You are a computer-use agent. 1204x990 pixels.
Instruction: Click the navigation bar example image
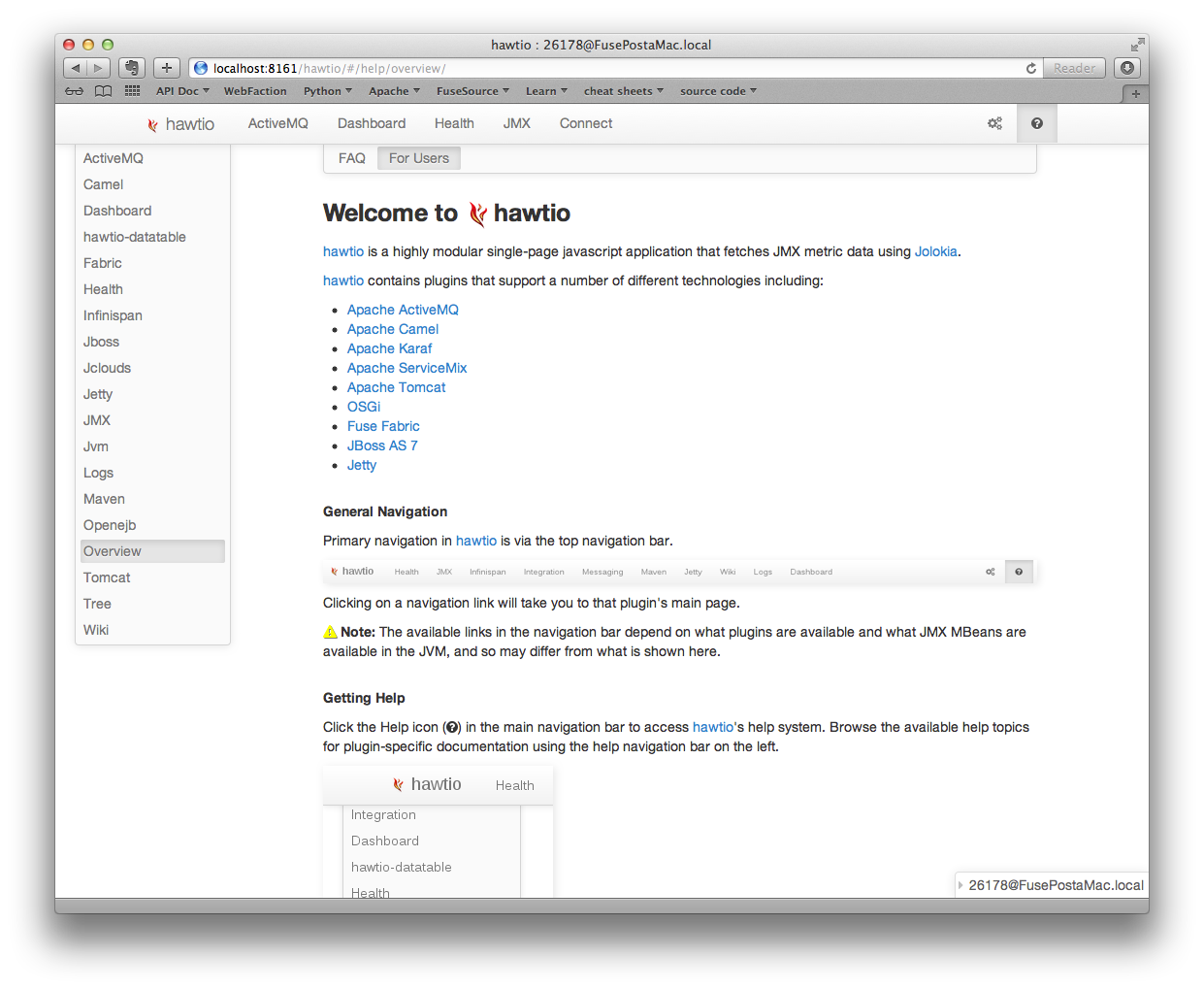point(680,572)
